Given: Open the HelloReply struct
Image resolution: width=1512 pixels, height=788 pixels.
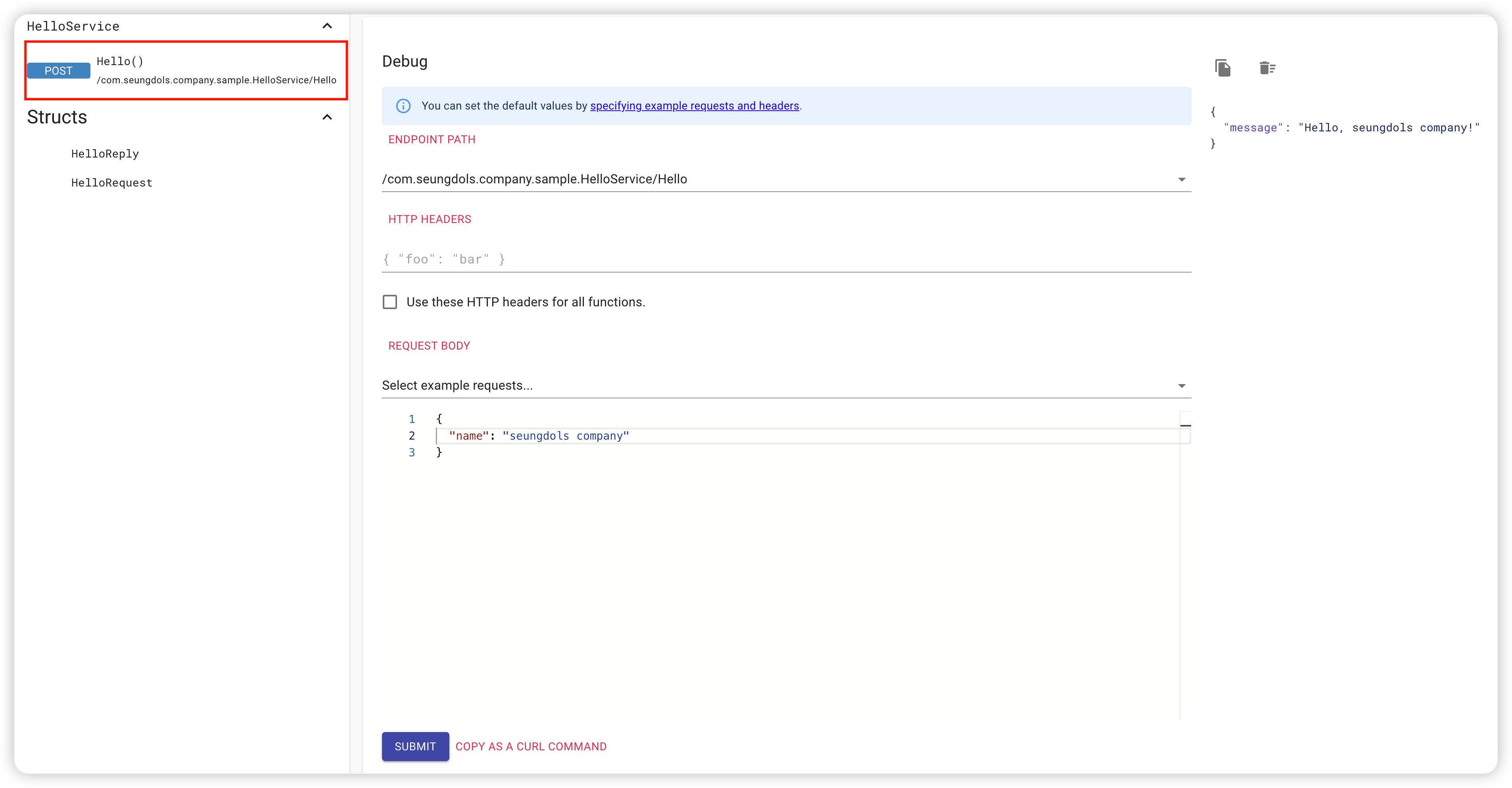Looking at the screenshot, I should (x=105, y=154).
